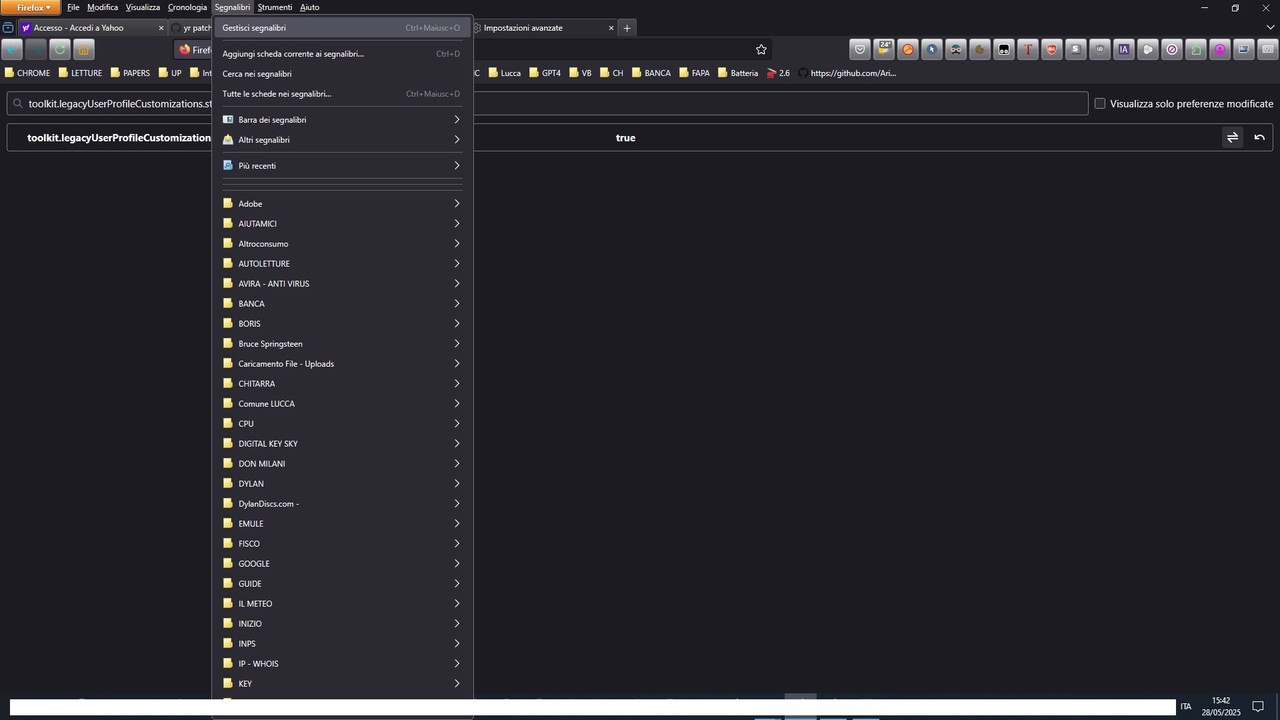Open the IL METEO bookmark folder

tap(342, 603)
